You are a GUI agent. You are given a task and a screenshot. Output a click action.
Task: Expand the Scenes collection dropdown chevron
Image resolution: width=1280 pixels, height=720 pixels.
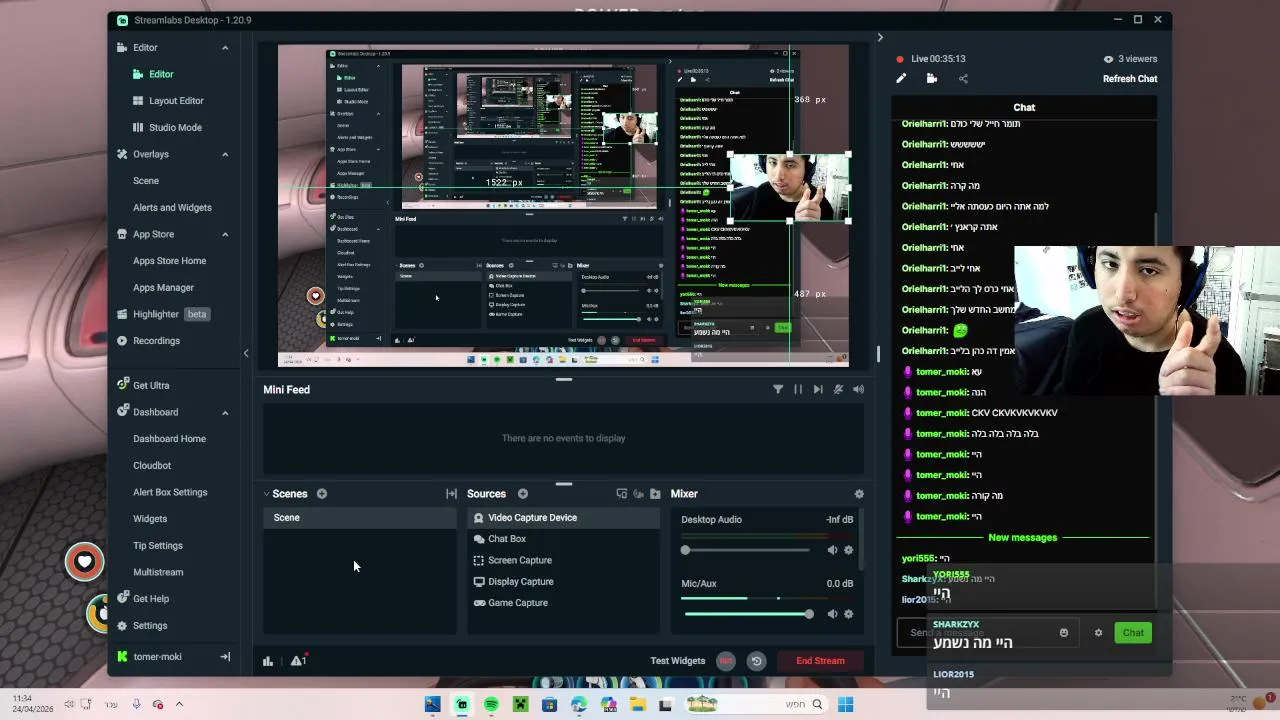(x=267, y=494)
